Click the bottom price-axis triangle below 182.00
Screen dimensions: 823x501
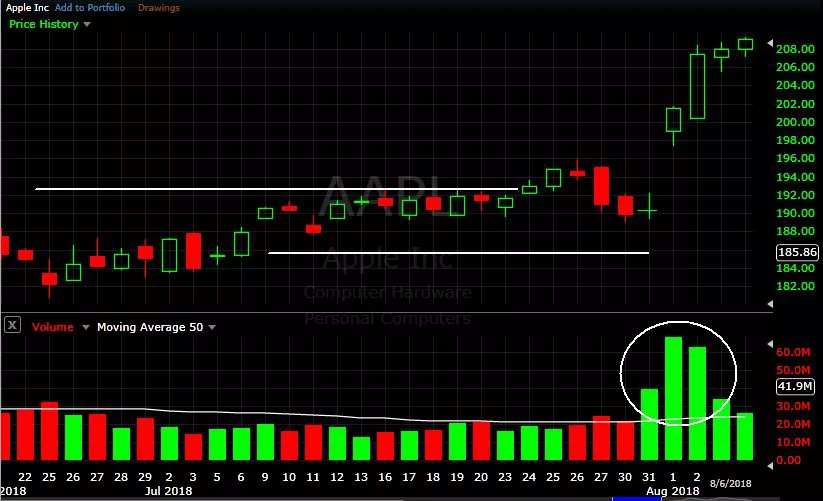pyautogui.click(x=770, y=304)
